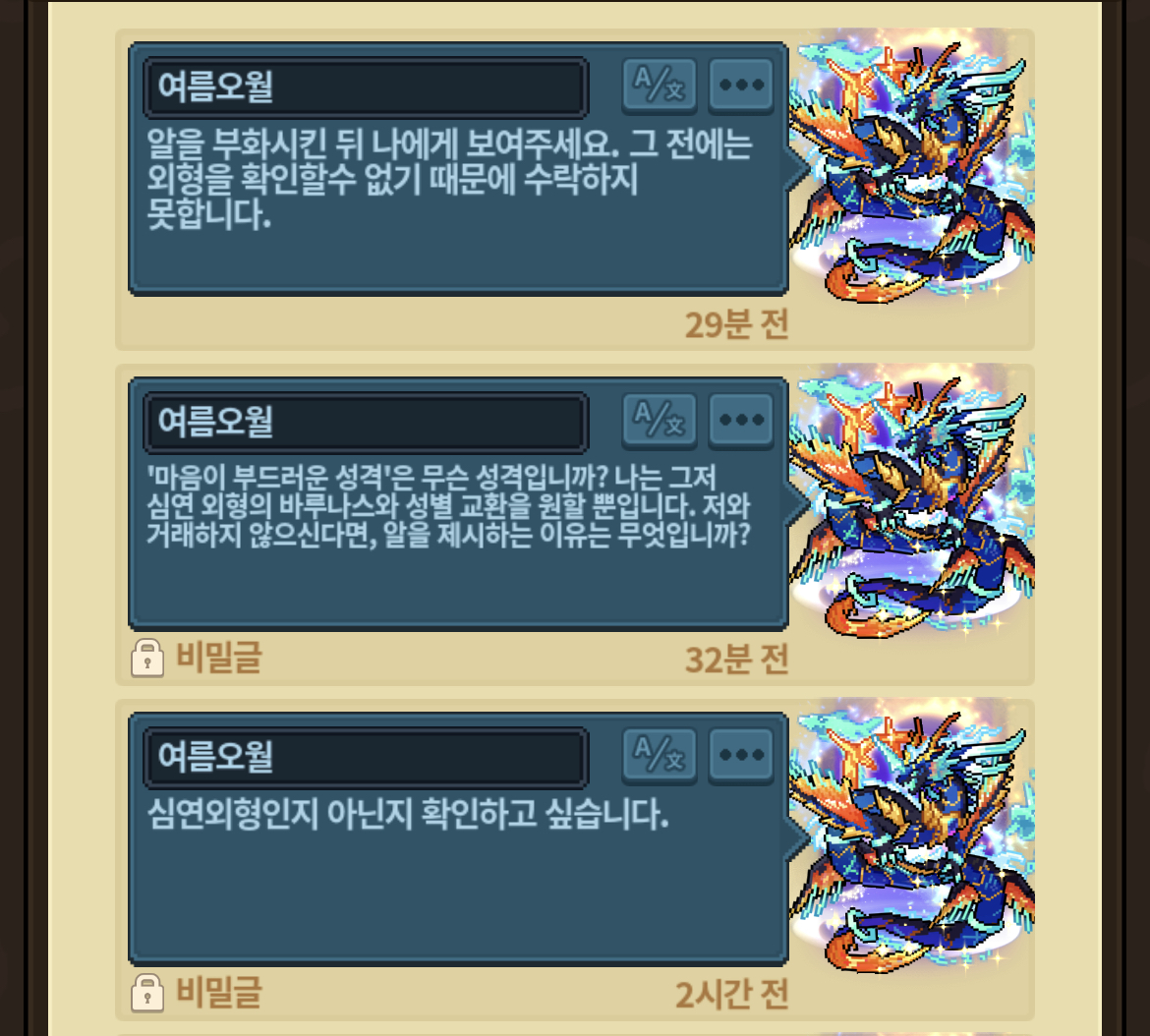Select message text 심연외형인지 아닌지 확인하고 싶습니다

[x=408, y=814]
